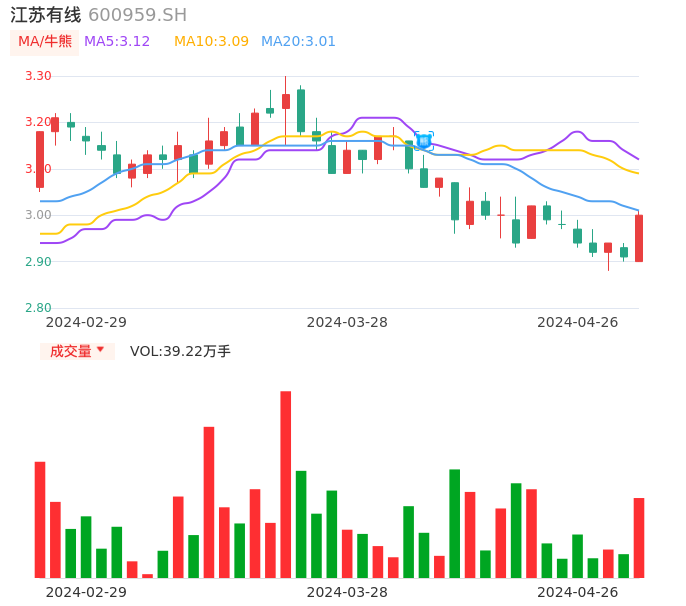Select the MA/牛熊 indicator tab
Screen dimensions: 686x606
[x=45, y=42]
